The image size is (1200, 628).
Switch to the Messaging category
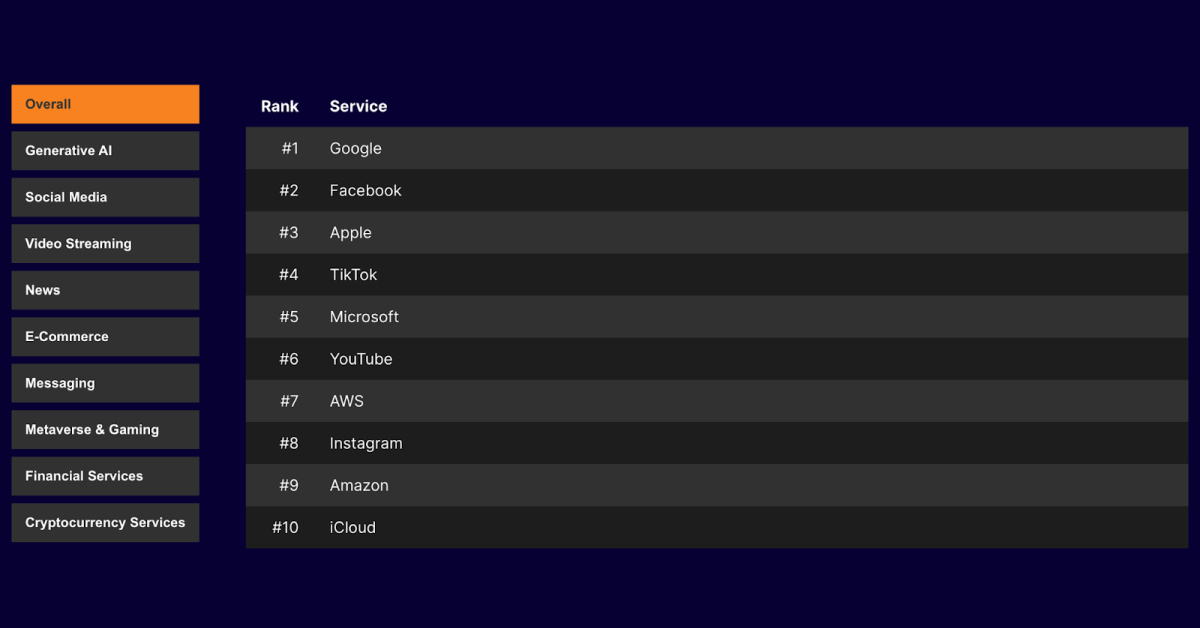[105, 383]
